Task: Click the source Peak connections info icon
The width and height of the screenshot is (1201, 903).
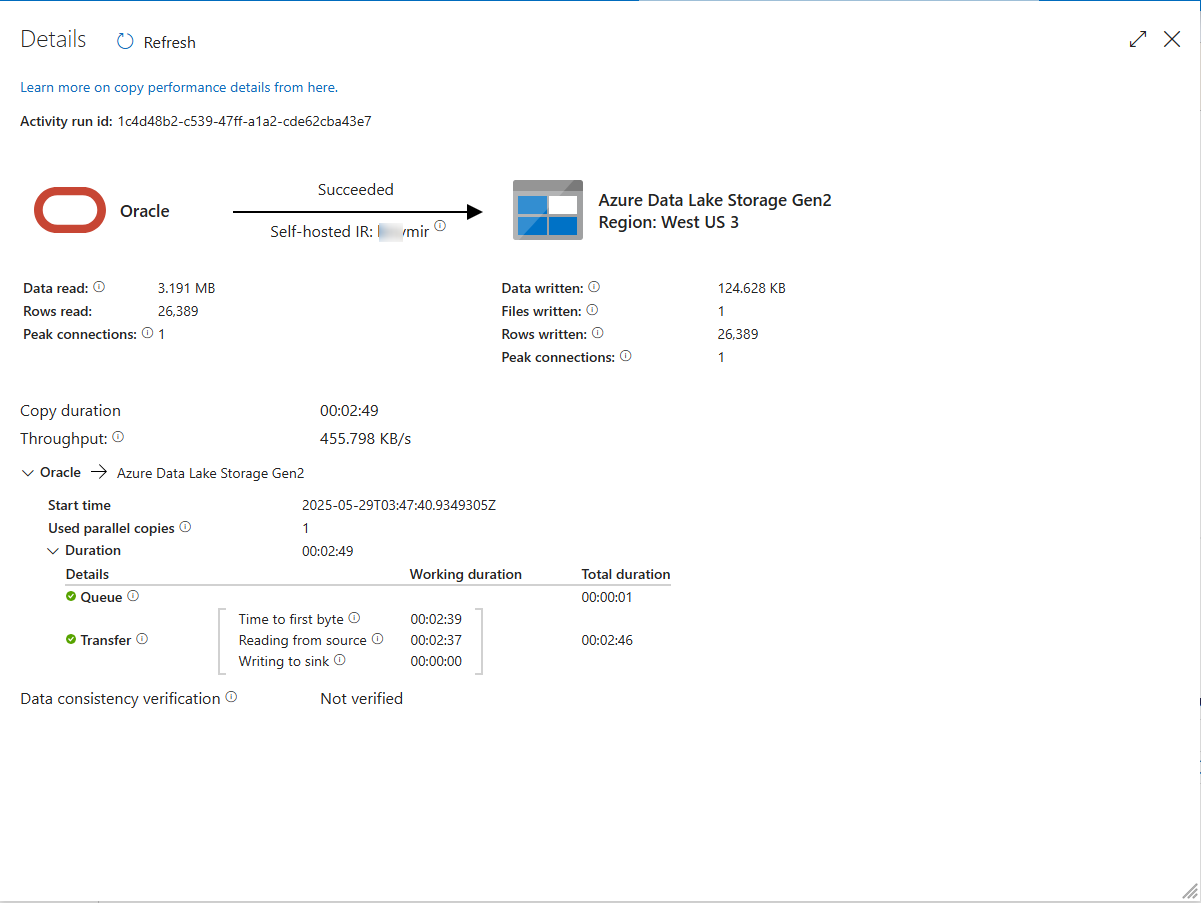Action: [x=147, y=333]
